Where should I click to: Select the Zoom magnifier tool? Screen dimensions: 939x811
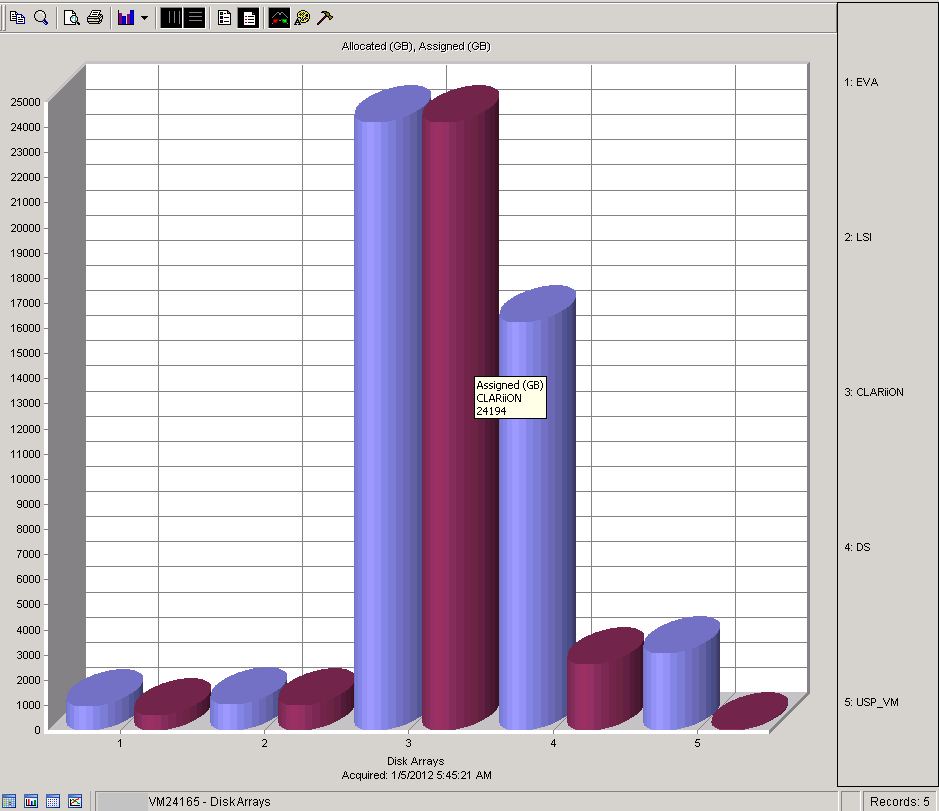click(x=40, y=17)
